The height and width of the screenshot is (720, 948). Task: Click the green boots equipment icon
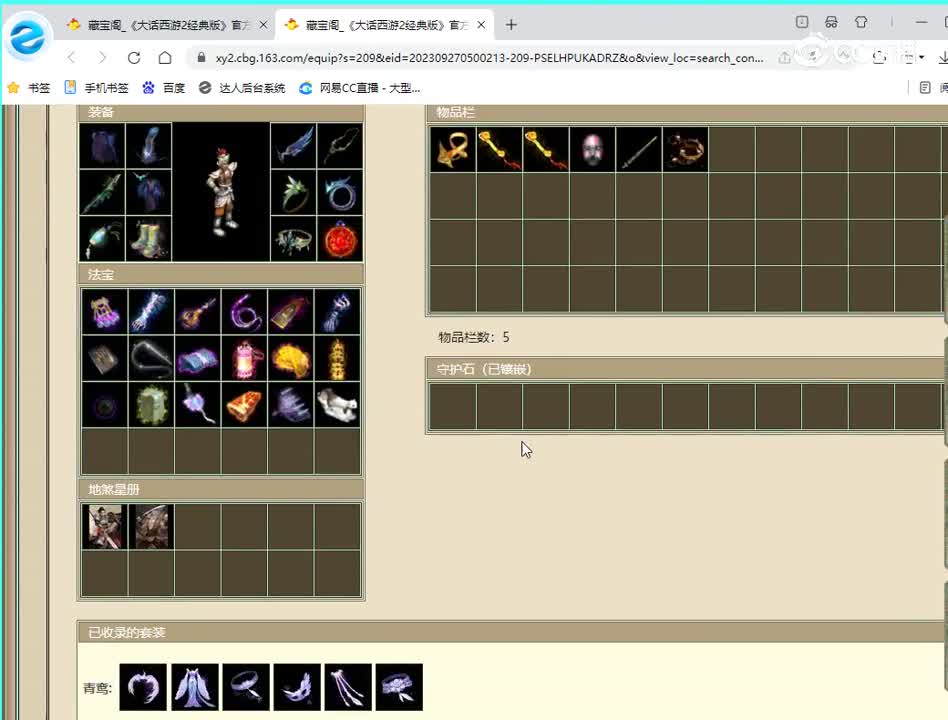[149, 239]
